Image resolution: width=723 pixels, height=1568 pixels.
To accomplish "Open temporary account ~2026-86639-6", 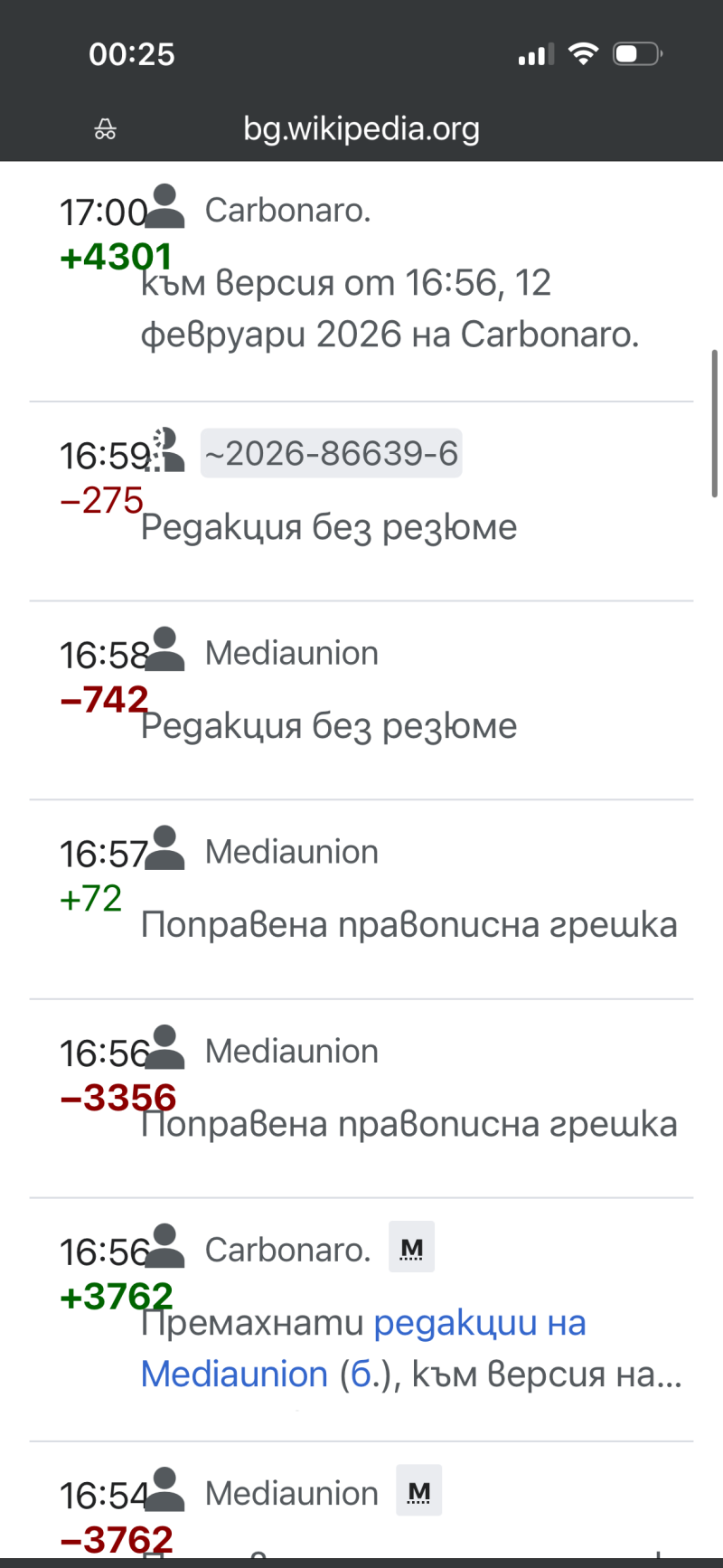I will [332, 453].
